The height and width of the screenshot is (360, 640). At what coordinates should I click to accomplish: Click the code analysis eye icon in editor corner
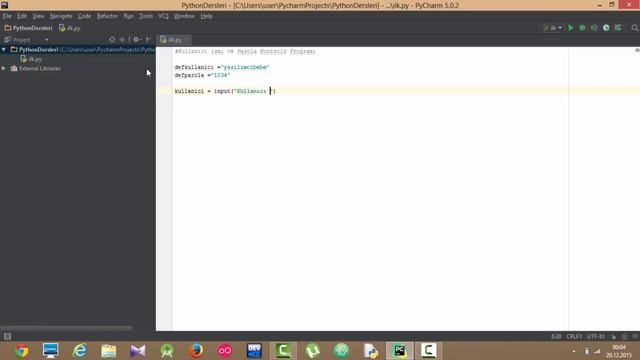coord(637,51)
